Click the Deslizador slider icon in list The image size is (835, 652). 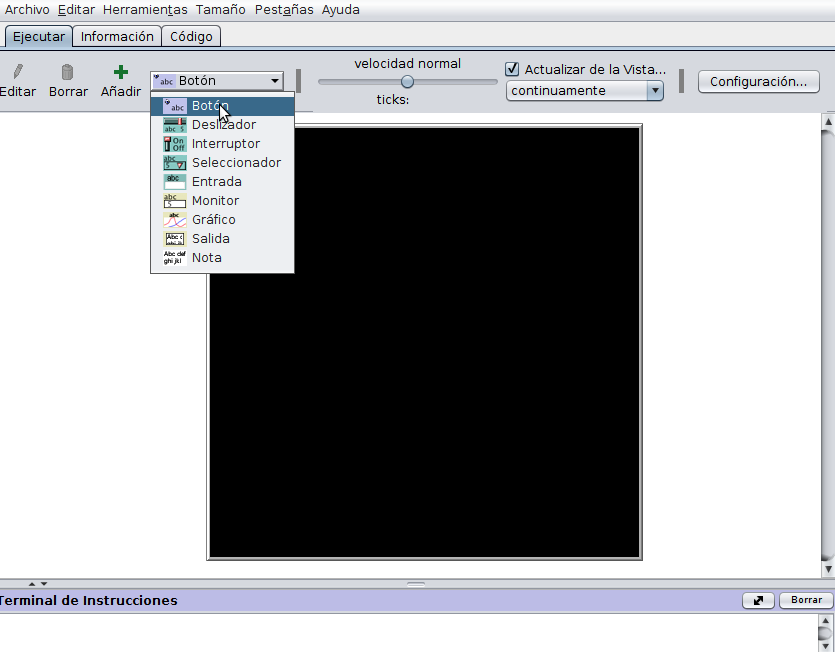(175, 125)
